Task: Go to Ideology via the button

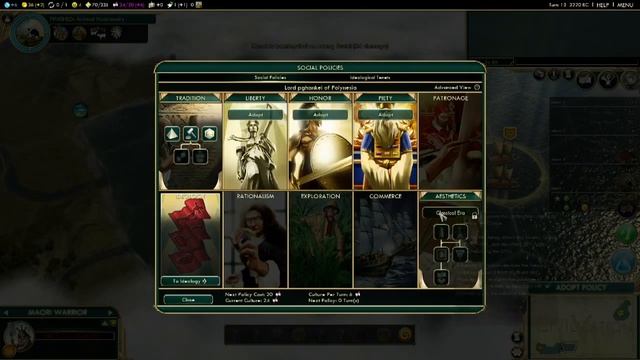Action: pyautogui.click(x=190, y=281)
